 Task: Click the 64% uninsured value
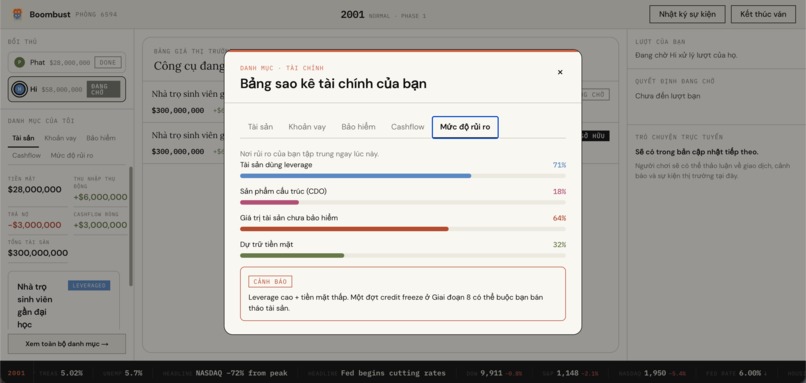click(559, 218)
